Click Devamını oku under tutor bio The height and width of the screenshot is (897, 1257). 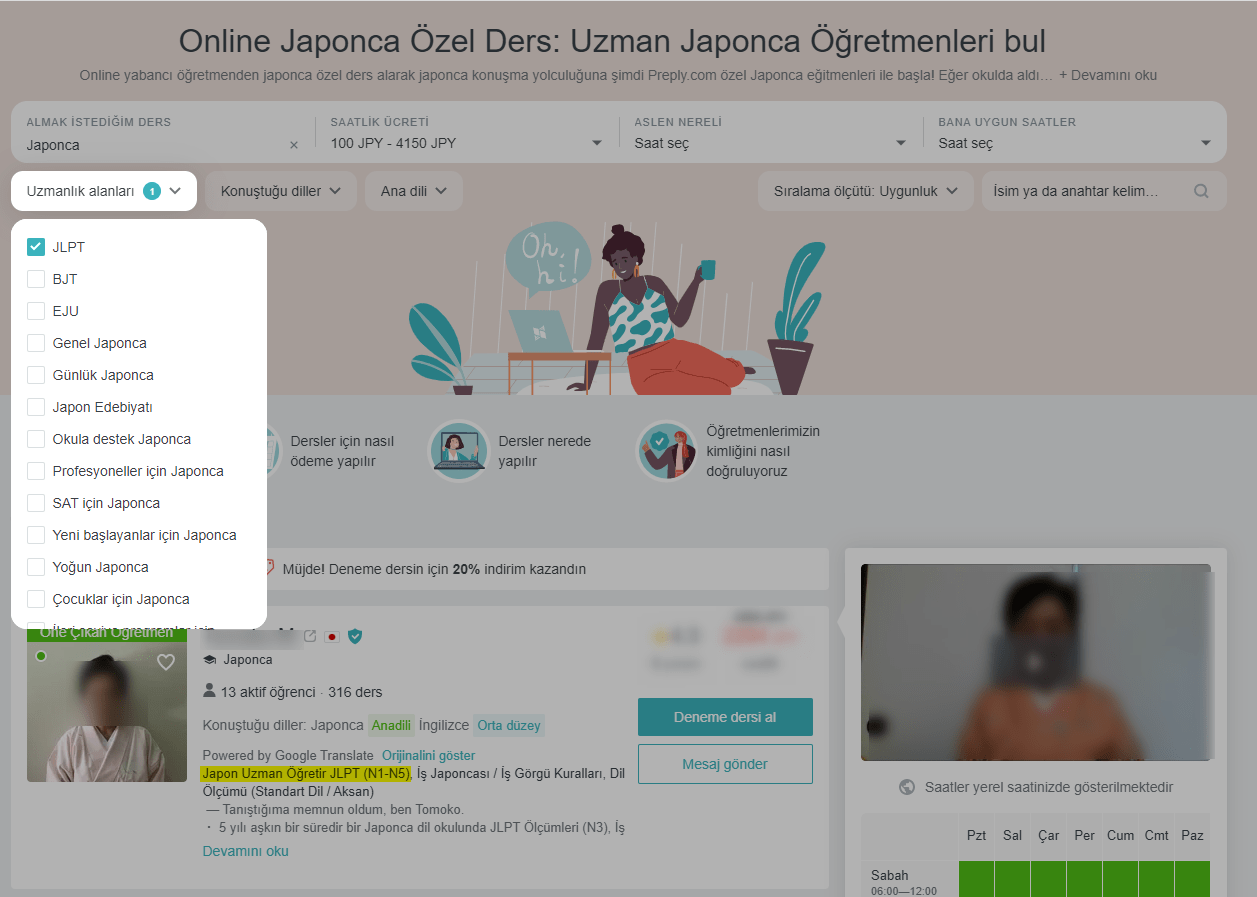[246, 851]
